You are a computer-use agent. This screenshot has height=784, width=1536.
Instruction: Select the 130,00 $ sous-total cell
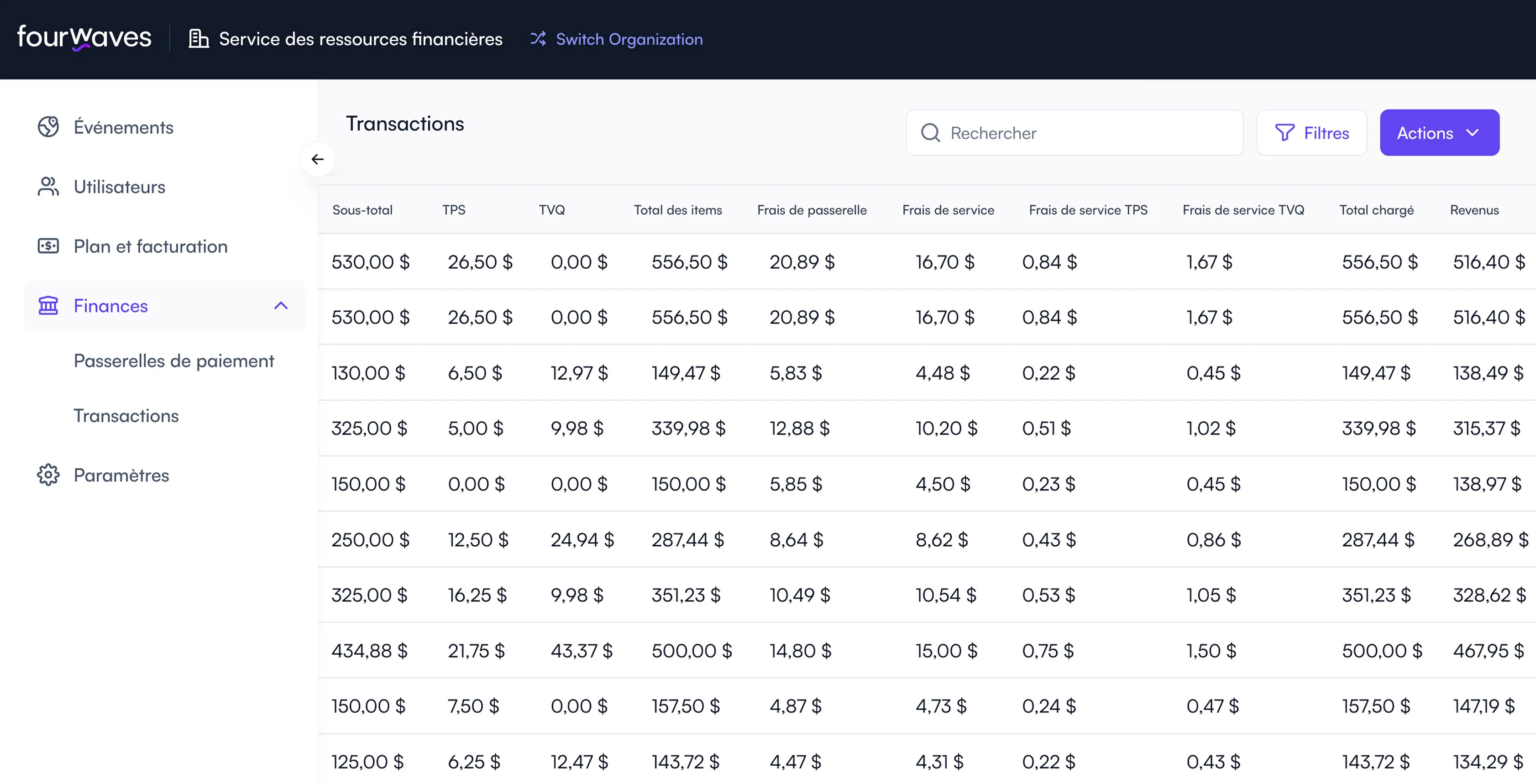pos(368,373)
